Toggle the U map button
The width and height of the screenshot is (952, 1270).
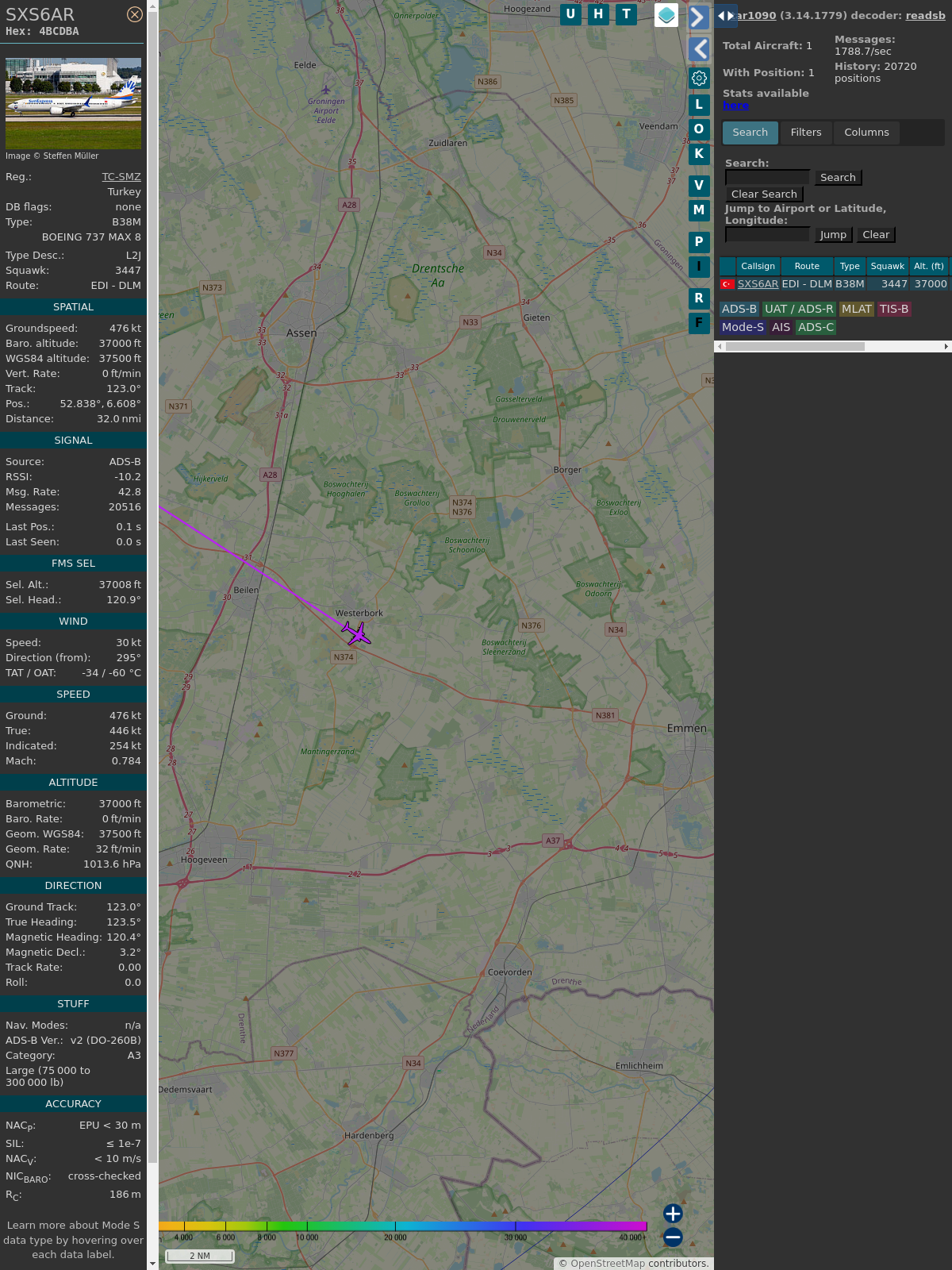click(x=570, y=14)
